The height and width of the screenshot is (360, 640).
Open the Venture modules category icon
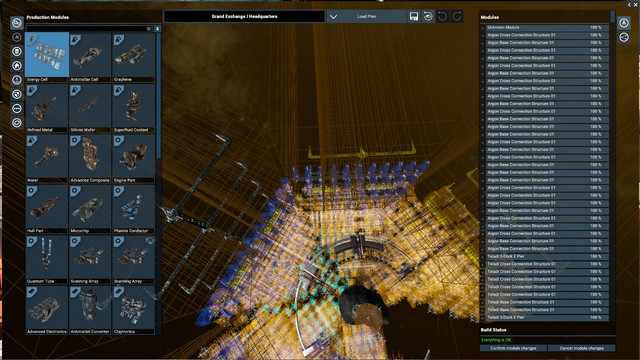17,122
